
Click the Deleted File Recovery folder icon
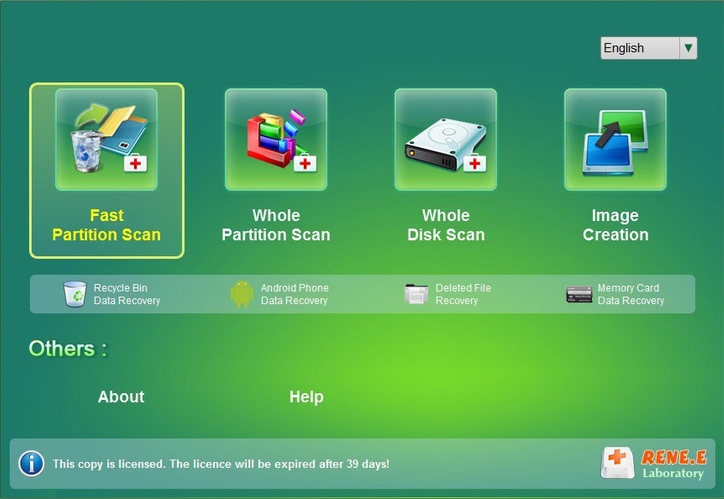click(416, 294)
